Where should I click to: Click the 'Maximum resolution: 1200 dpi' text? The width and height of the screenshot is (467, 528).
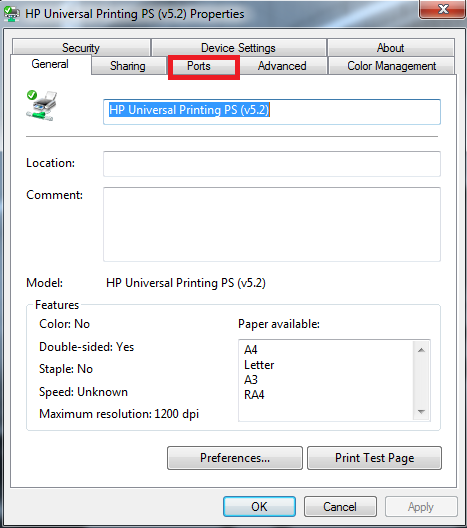click(119, 414)
